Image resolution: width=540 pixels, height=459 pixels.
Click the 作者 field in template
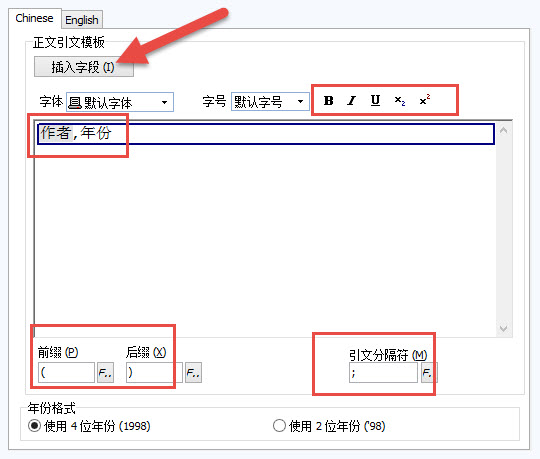[x=55, y=133]
